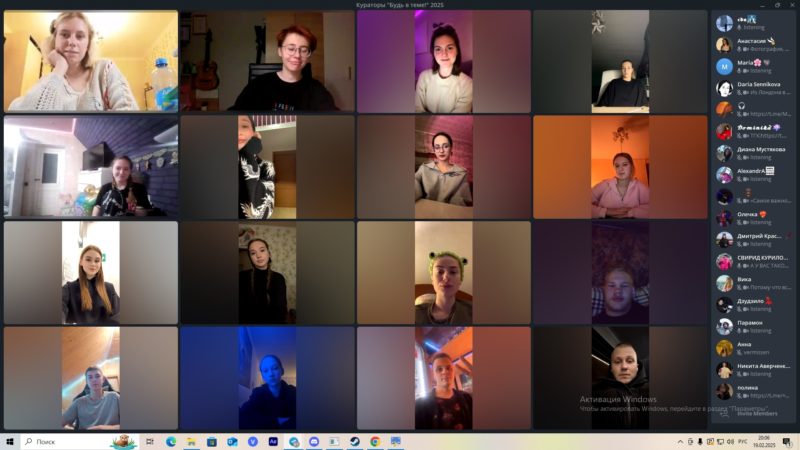Click the taskbar clock and date
The width and height of the screenshot is (800, 450).
point(765,441)
